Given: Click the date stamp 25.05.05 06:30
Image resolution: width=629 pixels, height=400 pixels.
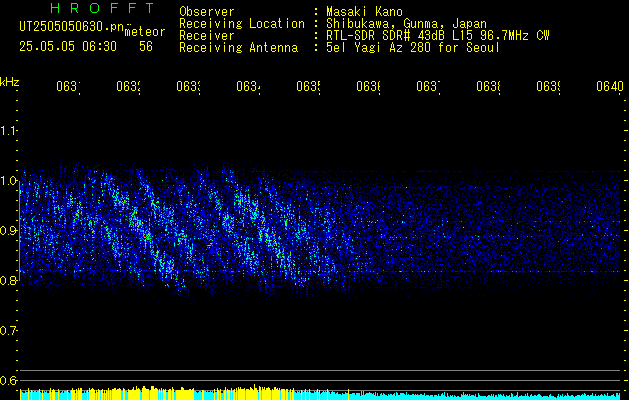Looking at the screenshot, I should pos(68,47).
